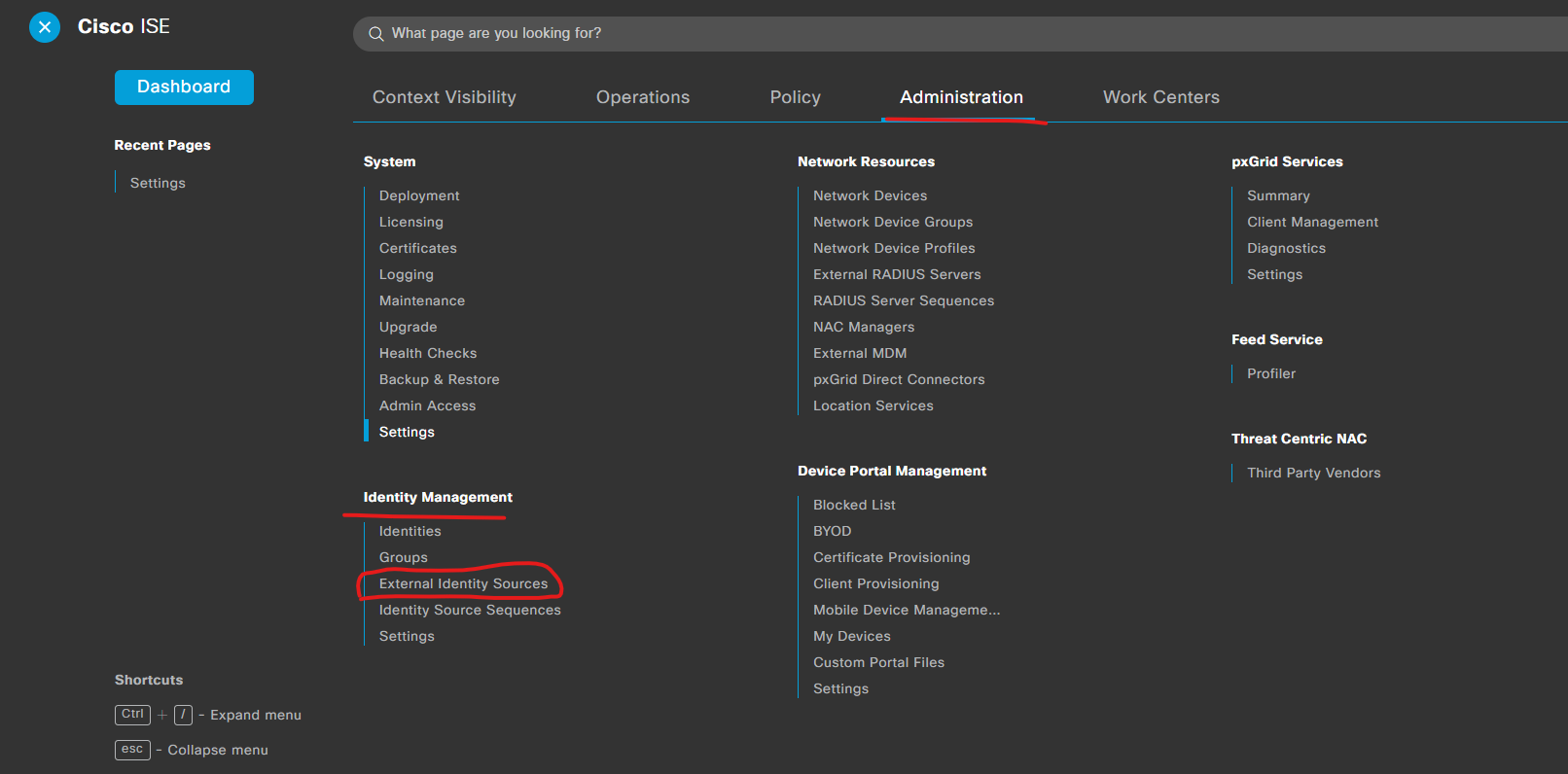Open Client Management page

click(x=1313, y=222)
